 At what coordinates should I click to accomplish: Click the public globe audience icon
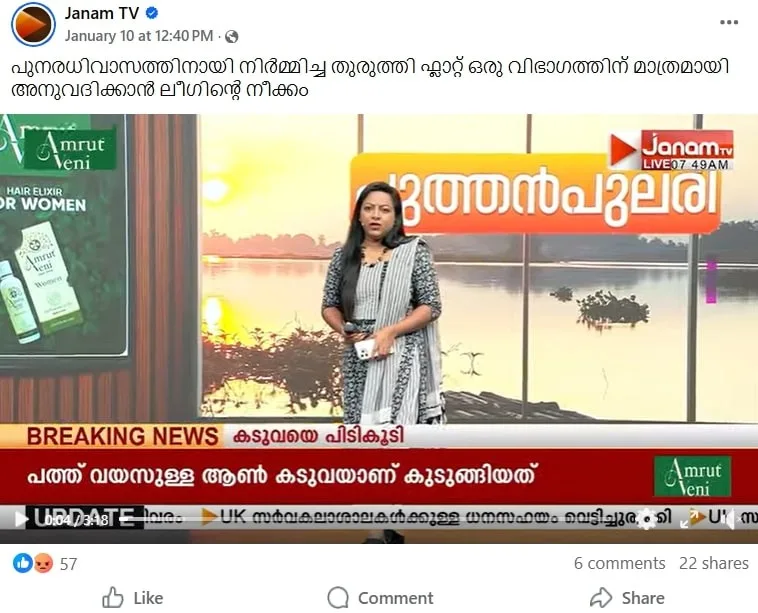tap(232, 36)
